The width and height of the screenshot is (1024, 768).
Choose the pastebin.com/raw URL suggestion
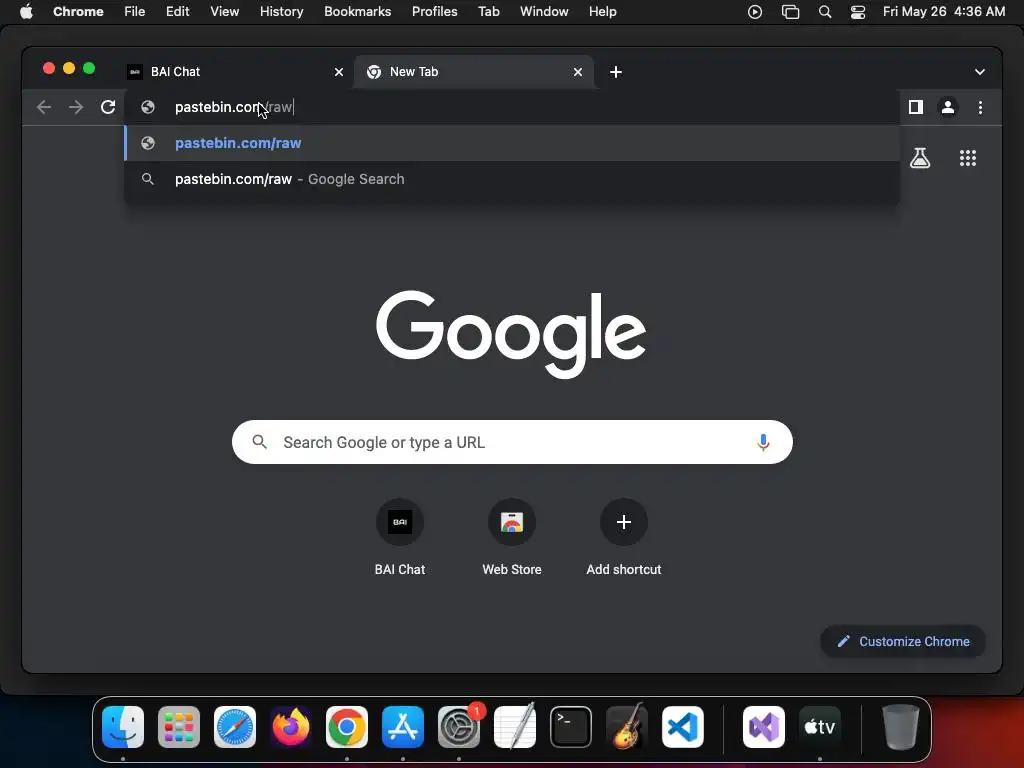pos(512,143)
